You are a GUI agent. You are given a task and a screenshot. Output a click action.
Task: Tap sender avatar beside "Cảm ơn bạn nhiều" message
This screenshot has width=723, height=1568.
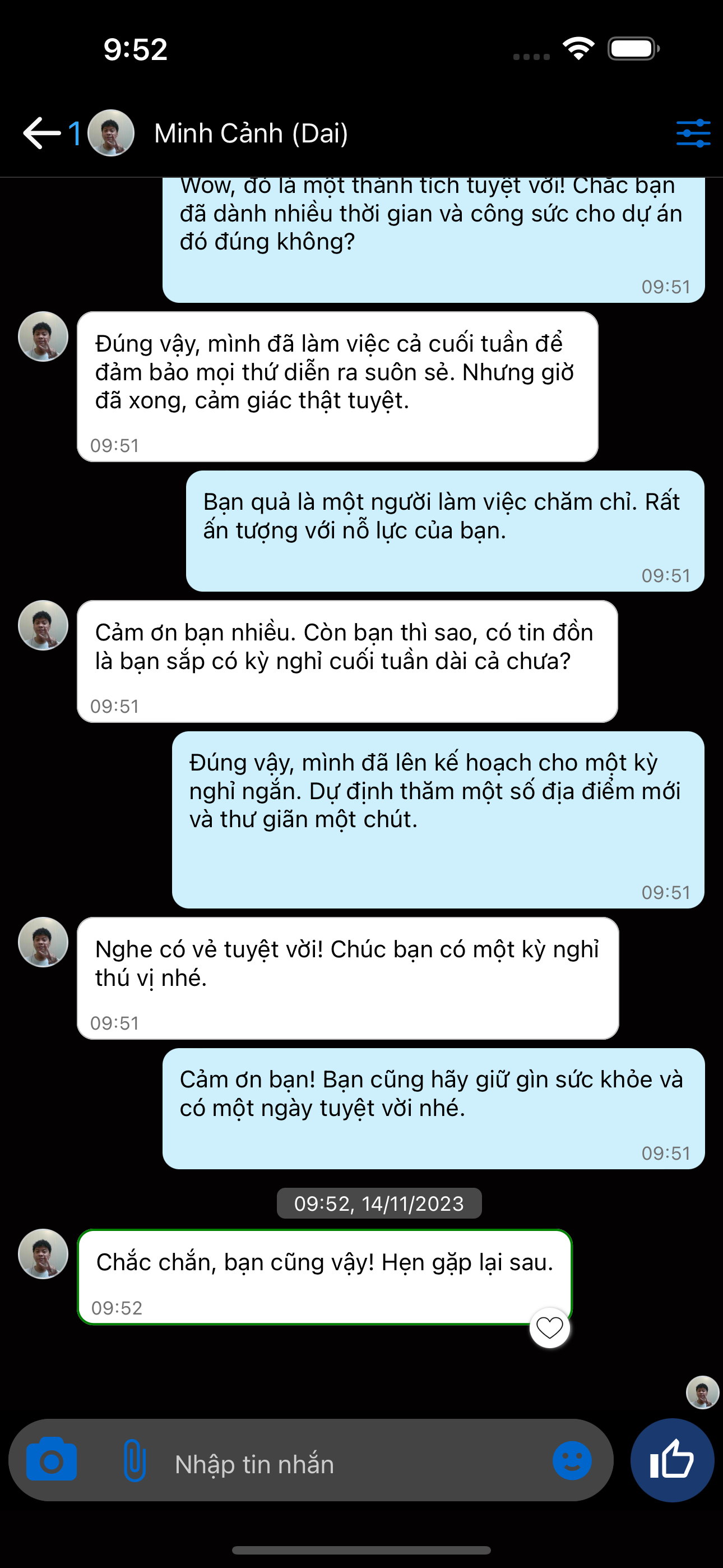(43, 625)
